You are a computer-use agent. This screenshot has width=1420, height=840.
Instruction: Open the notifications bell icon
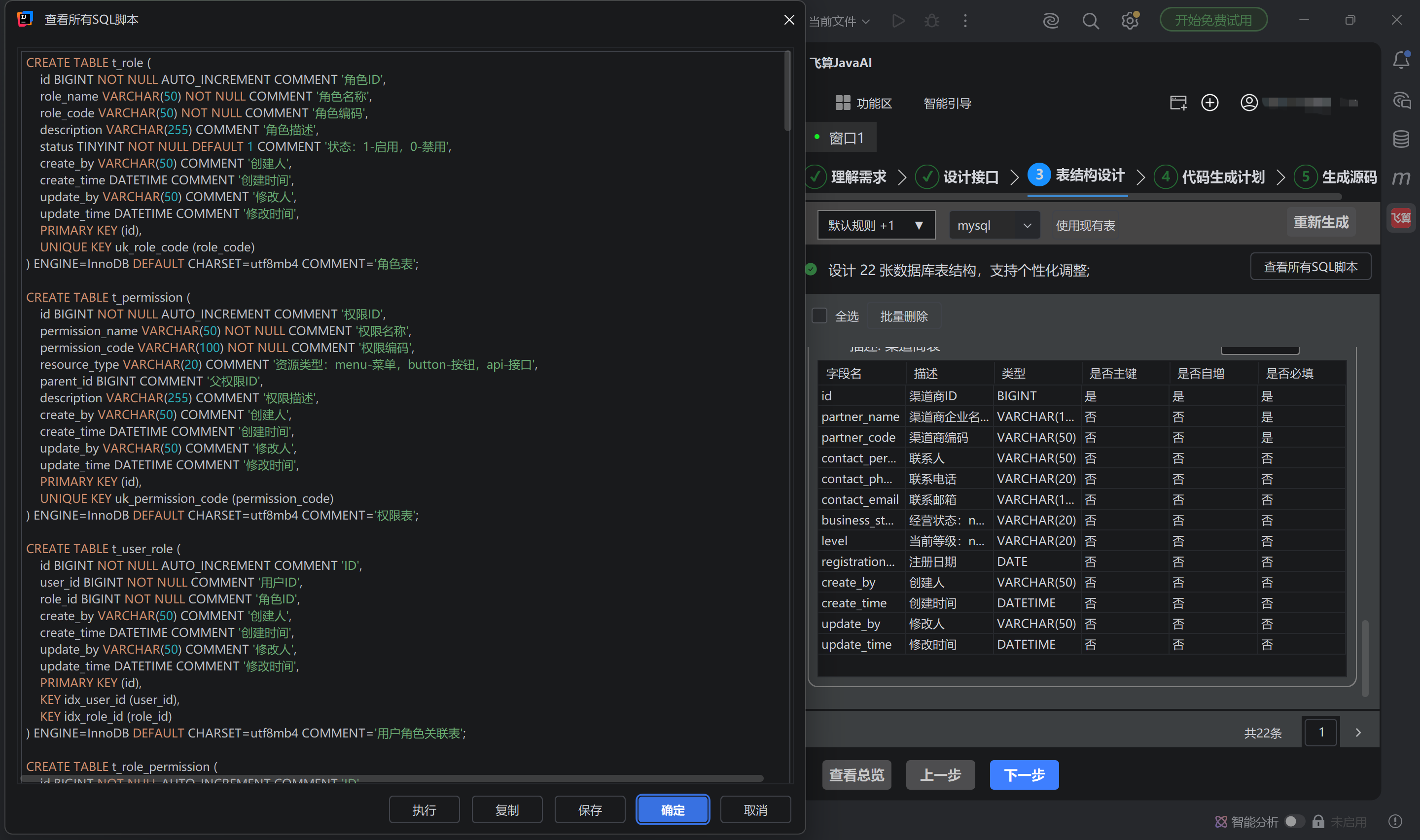coord(1401,60)
